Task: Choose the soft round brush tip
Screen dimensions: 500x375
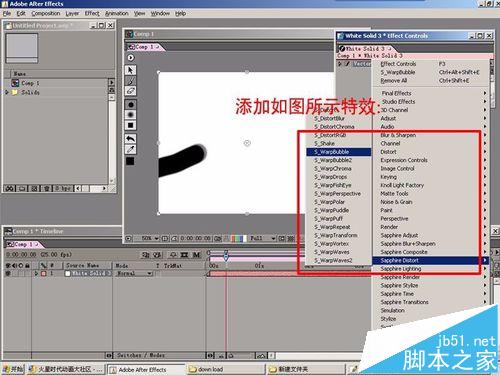Action: pos(130,115)
